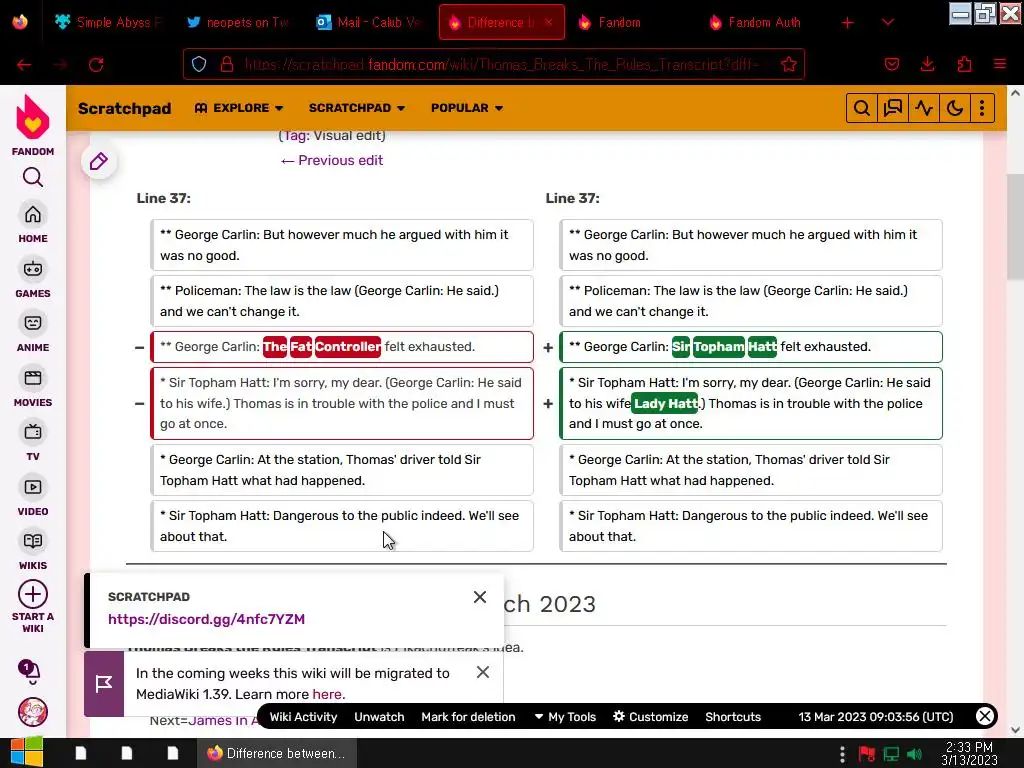Screen dimensions: 1024x768
Task: Click Unwatch in bottom toolbar
Action: click(379, 717)
